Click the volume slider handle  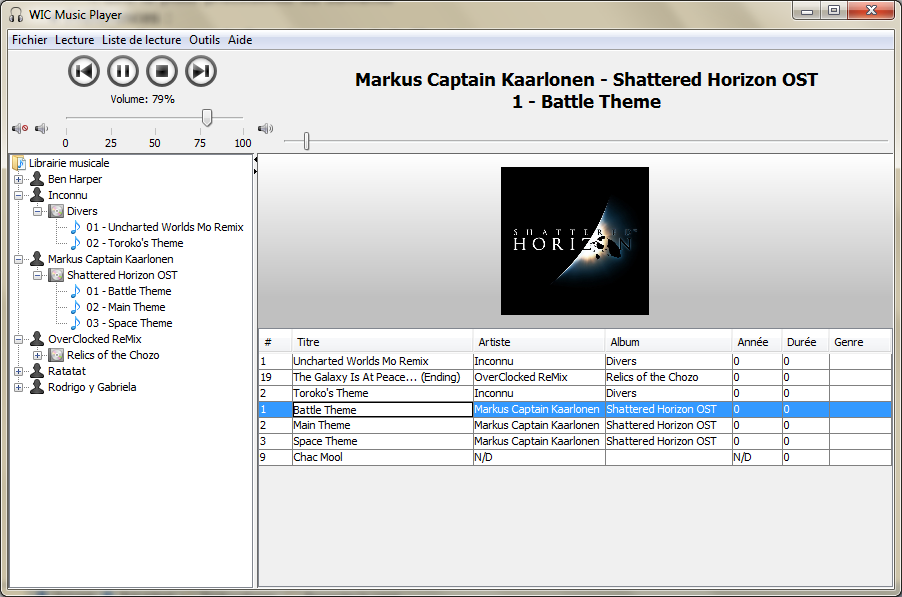pyautogui.click(x=207, y=118)
